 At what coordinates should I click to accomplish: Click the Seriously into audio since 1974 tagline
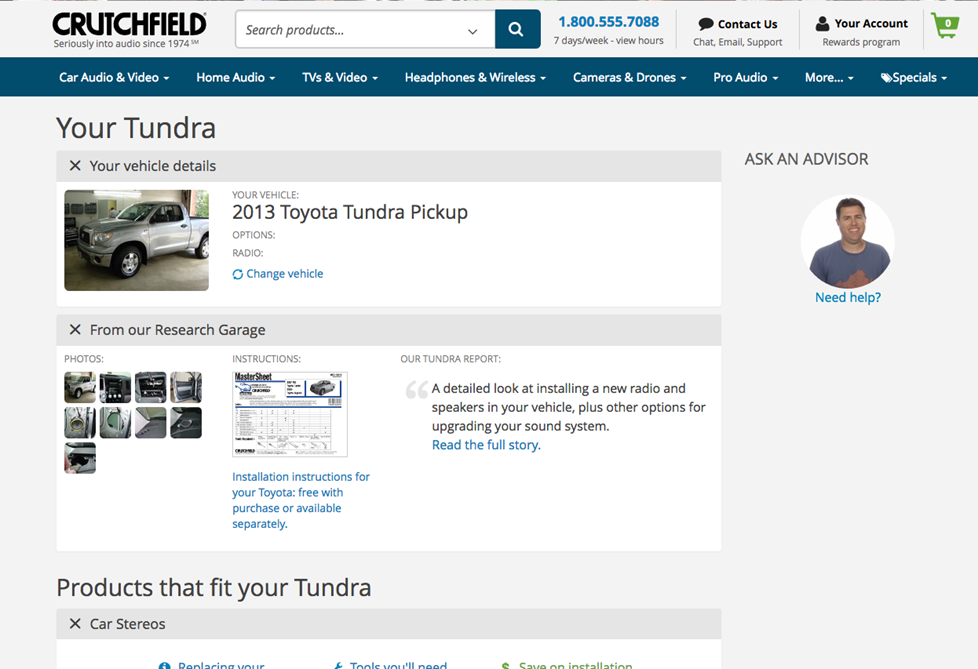coord(125,44)
